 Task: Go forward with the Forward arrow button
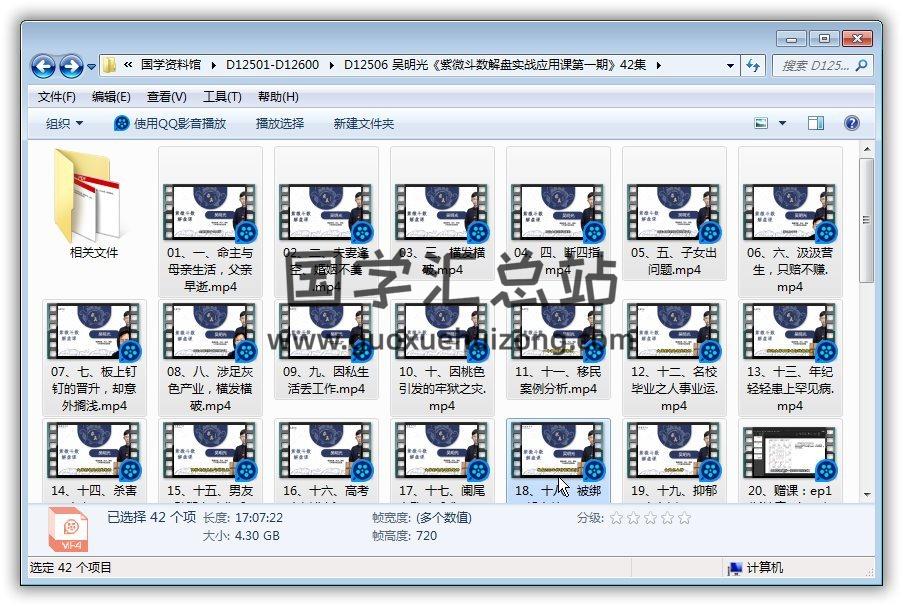[x=71, y=66]
